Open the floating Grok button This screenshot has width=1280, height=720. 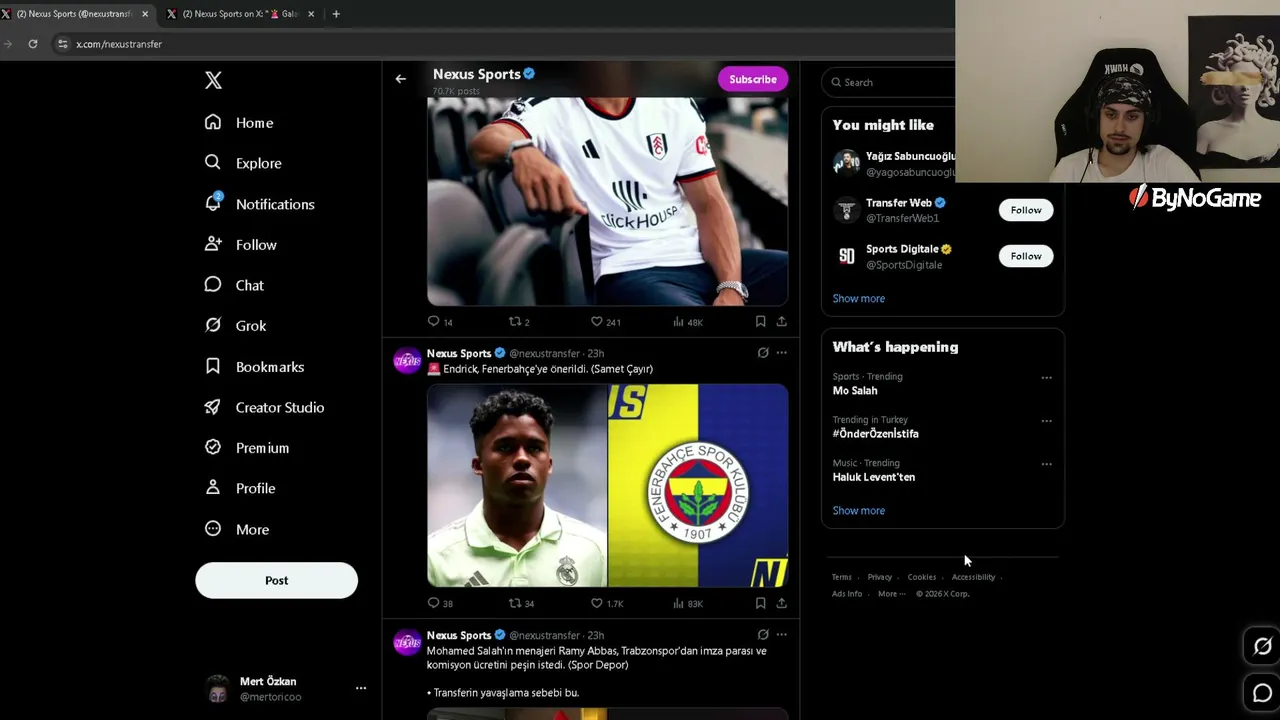1262,646
